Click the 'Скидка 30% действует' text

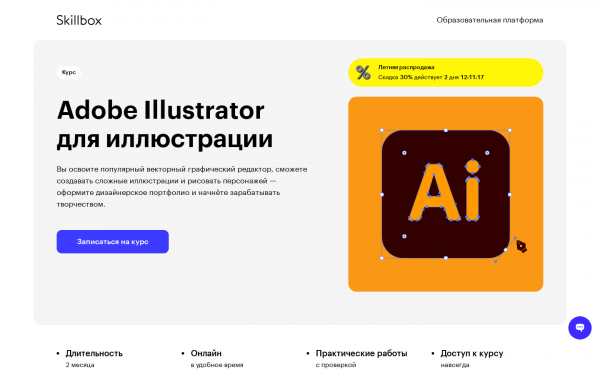pos(410,77)
